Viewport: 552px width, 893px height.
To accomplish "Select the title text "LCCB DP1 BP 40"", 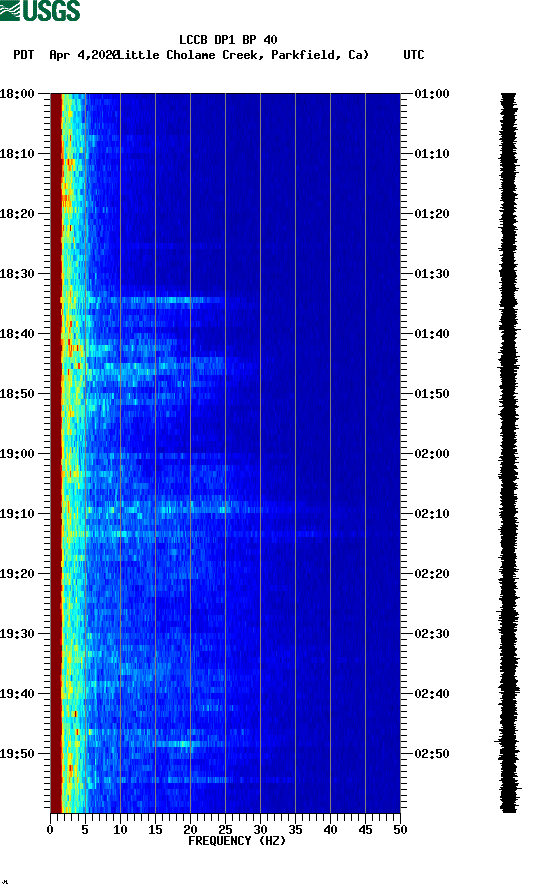I will (228, 40).
